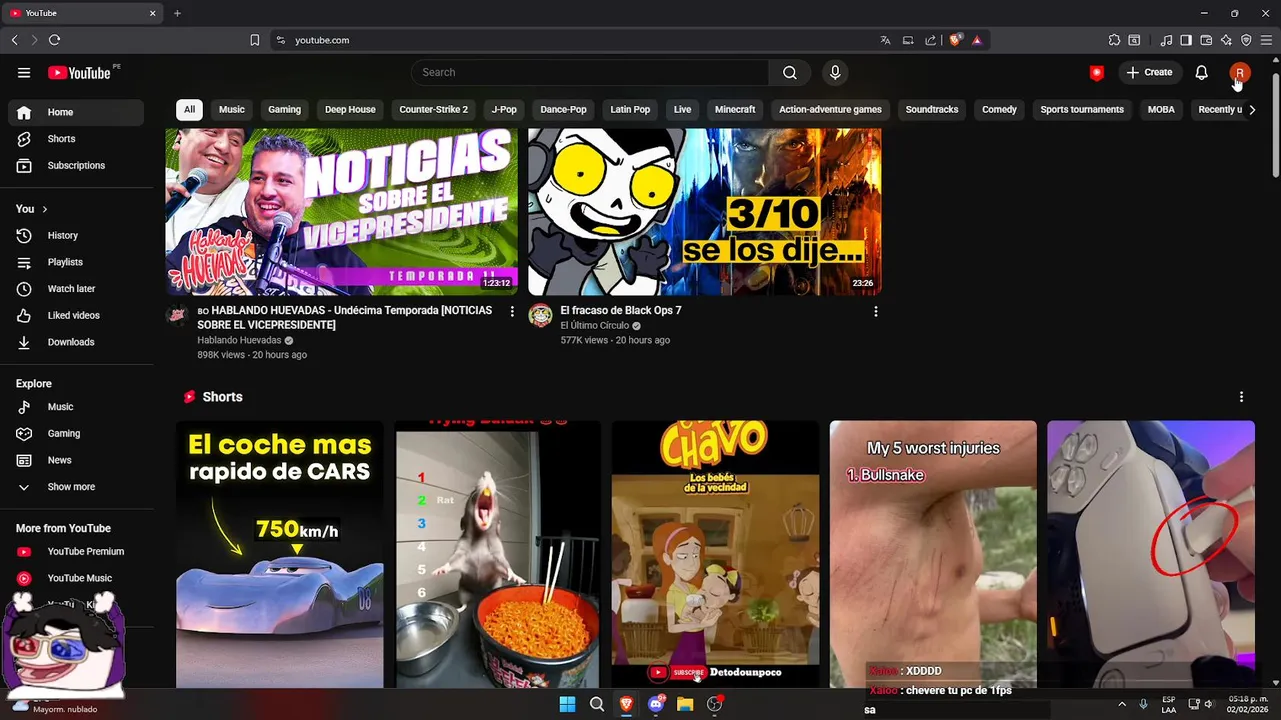The image size is (1281, 720).
Task: Click the YouTube search input field
Action: [590, 72]
